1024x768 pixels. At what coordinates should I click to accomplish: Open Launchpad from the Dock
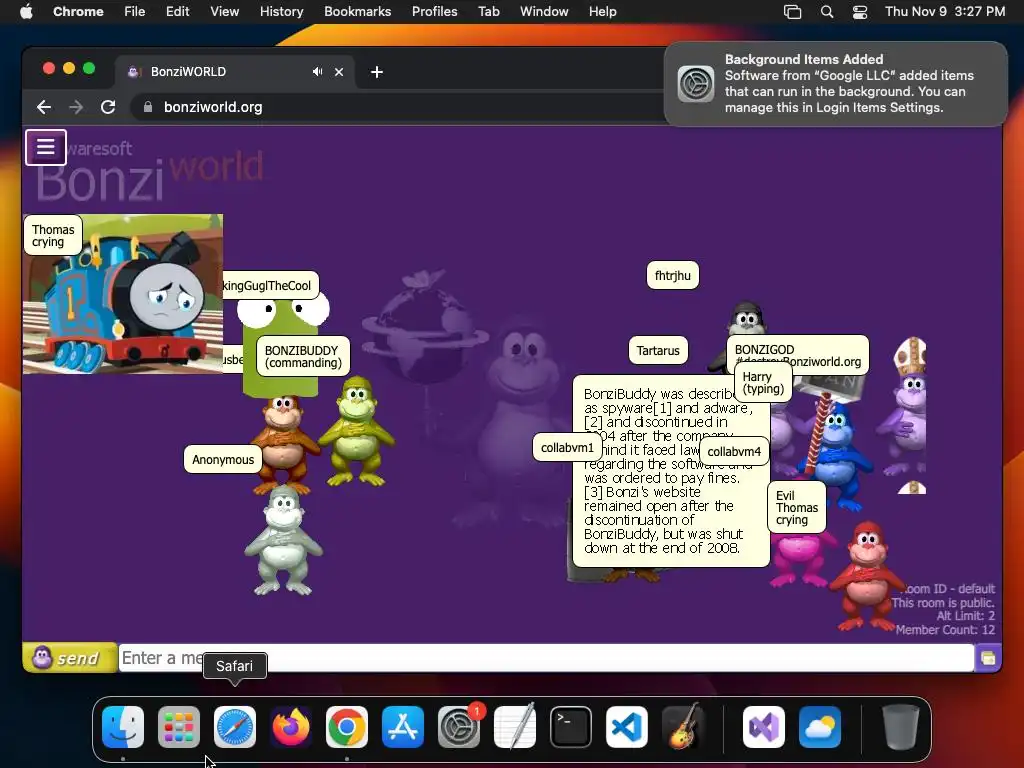(x=179, y=727)
